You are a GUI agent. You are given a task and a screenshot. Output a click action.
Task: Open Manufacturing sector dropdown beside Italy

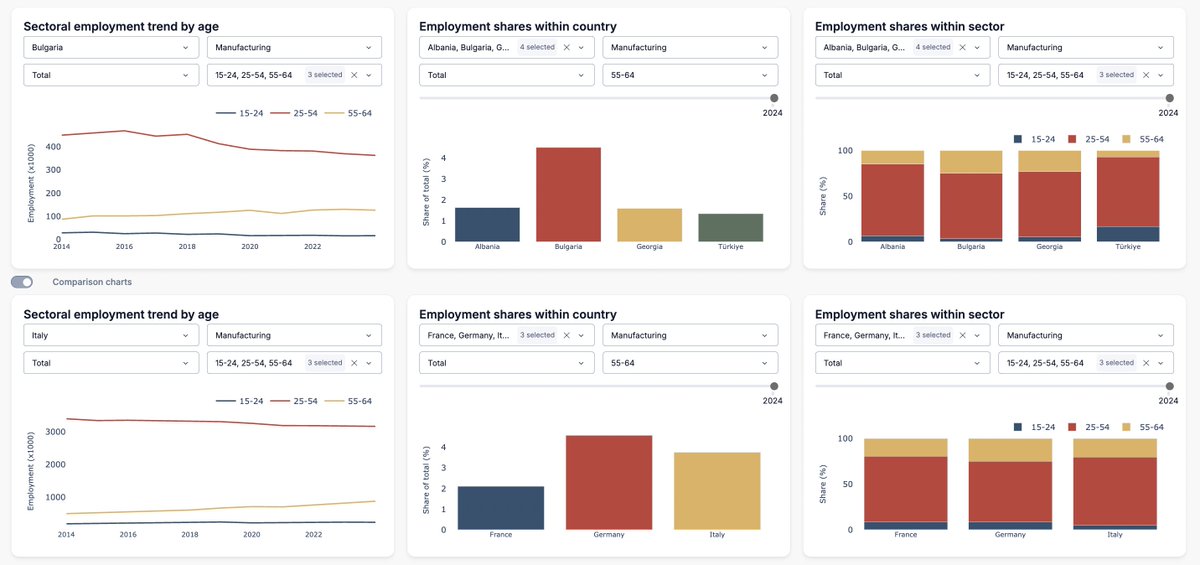click(x=294, y=335)
